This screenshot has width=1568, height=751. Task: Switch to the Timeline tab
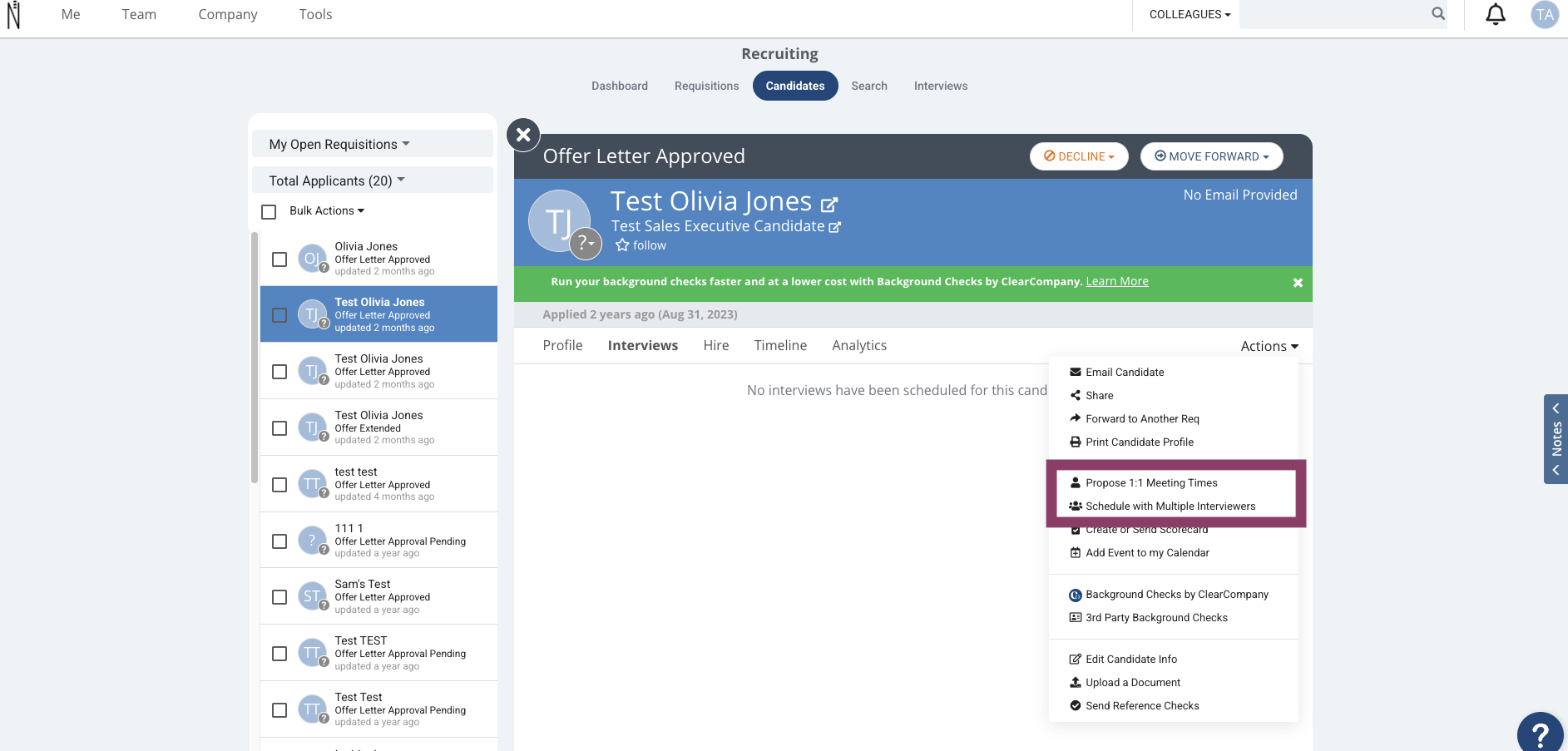pos(780,345)
